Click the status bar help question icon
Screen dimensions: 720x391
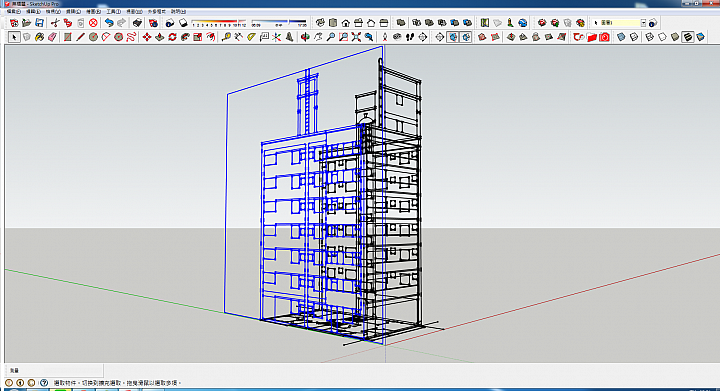tap(44, 382)
